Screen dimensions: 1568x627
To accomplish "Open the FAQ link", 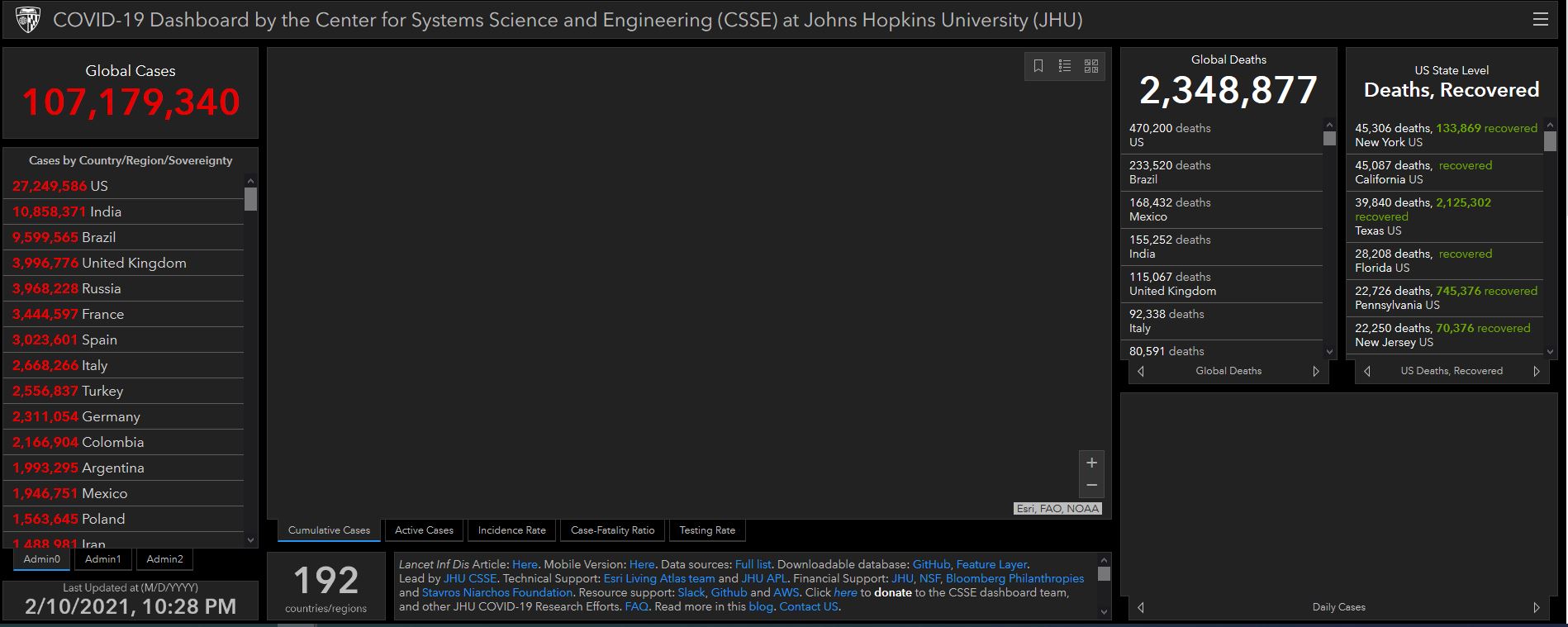I will (636, 606).
